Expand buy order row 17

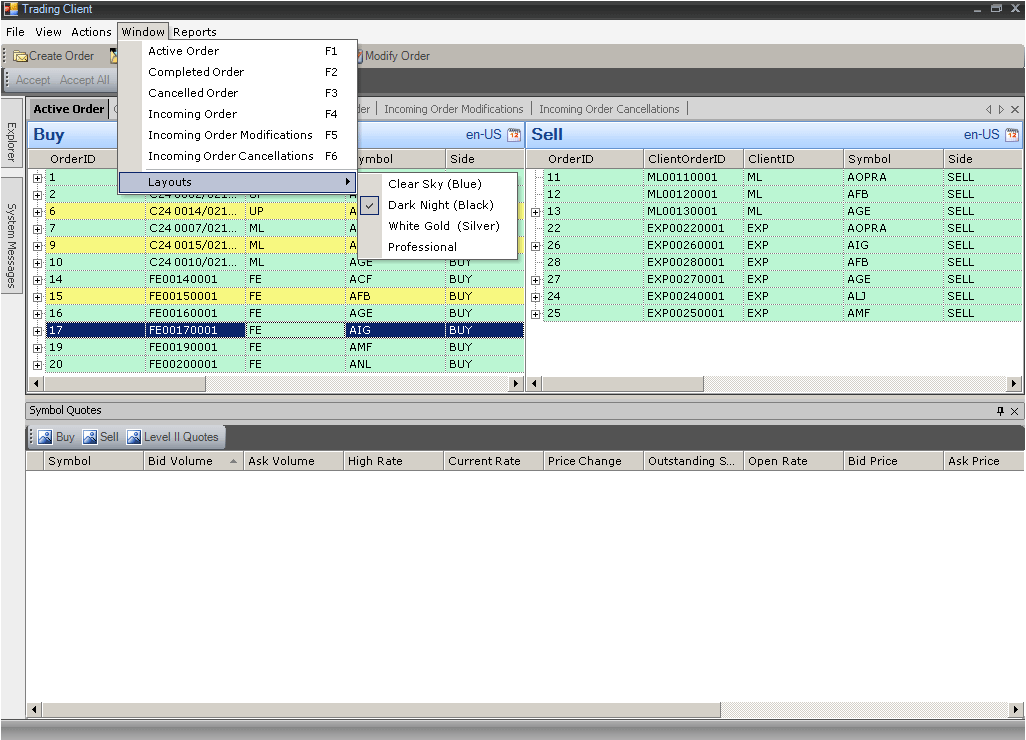(x=37, y=330)
